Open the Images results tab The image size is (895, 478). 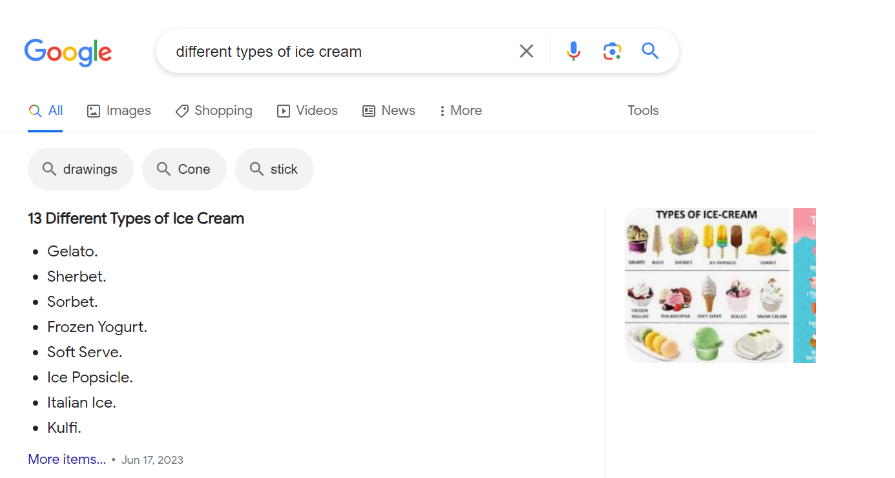119,111
